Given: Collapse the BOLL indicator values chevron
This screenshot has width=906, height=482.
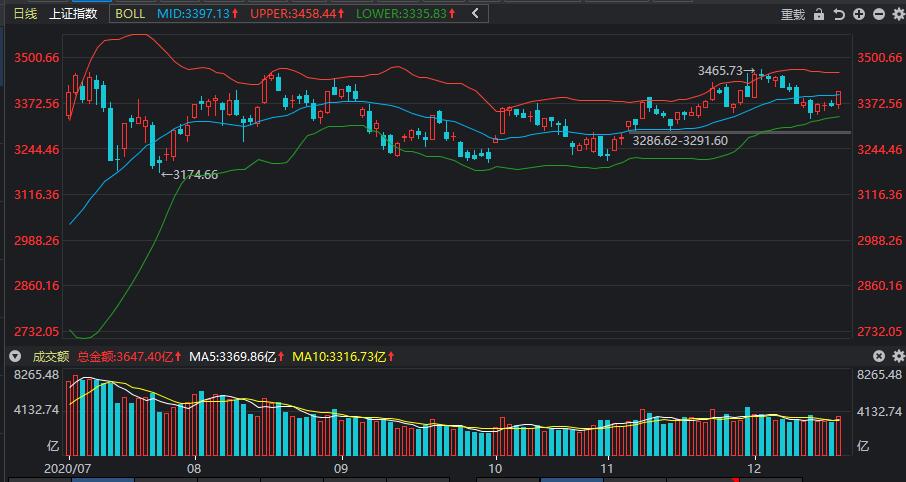Looking at the screenshot, I should (475, 13).
